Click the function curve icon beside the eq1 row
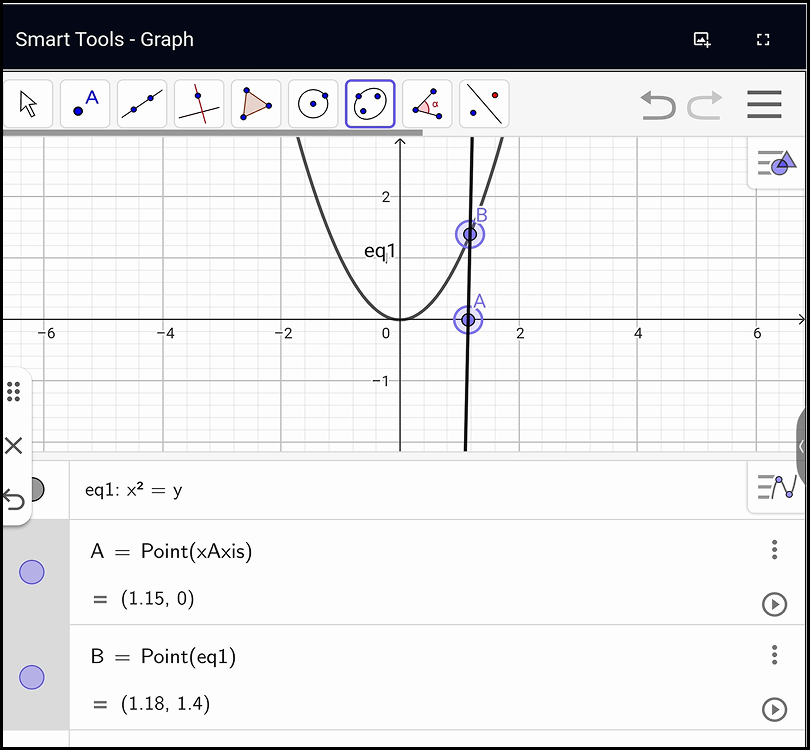 pyautogui.click(x=778, y=487)
